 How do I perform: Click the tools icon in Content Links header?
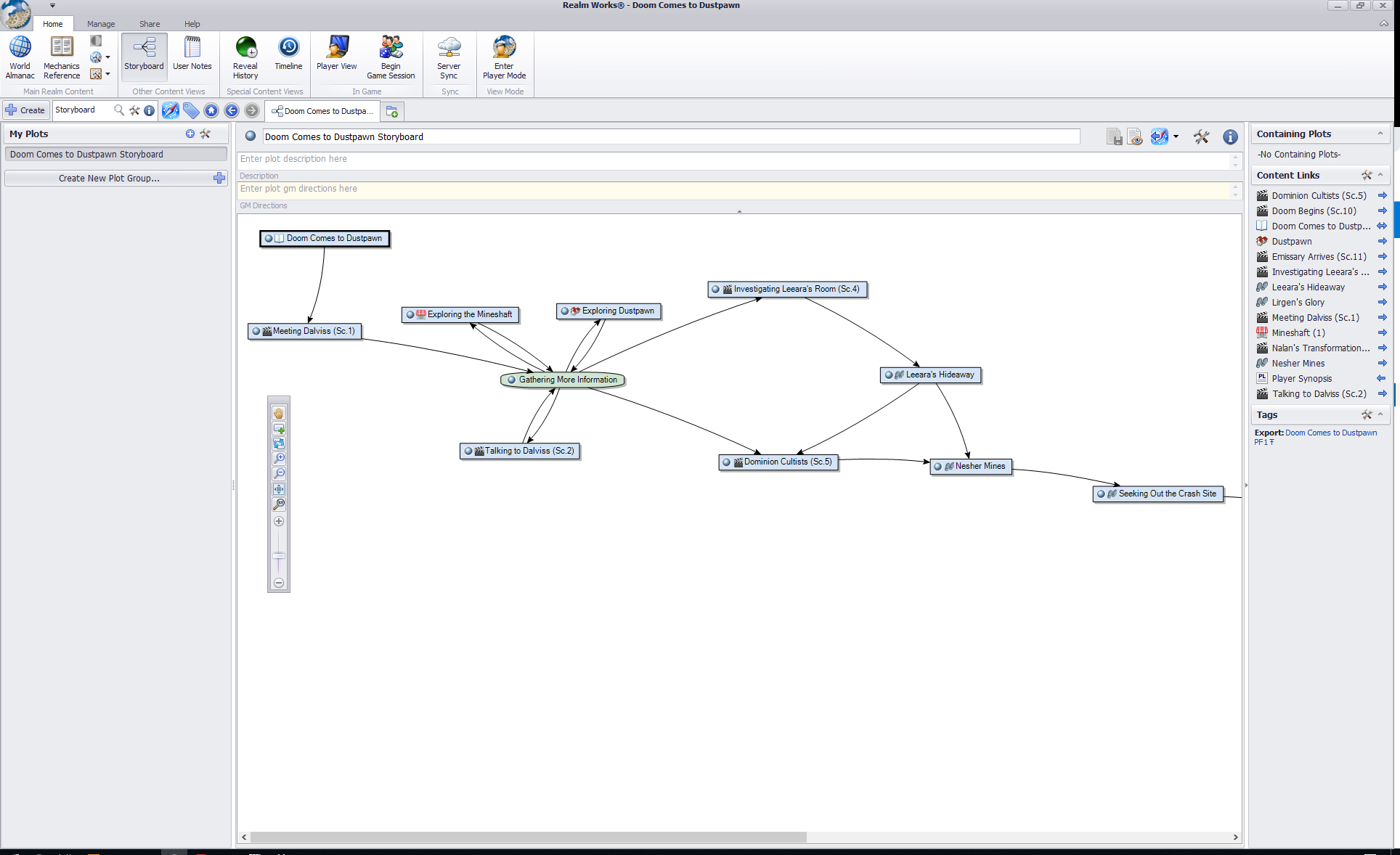tap(1367, 175)
